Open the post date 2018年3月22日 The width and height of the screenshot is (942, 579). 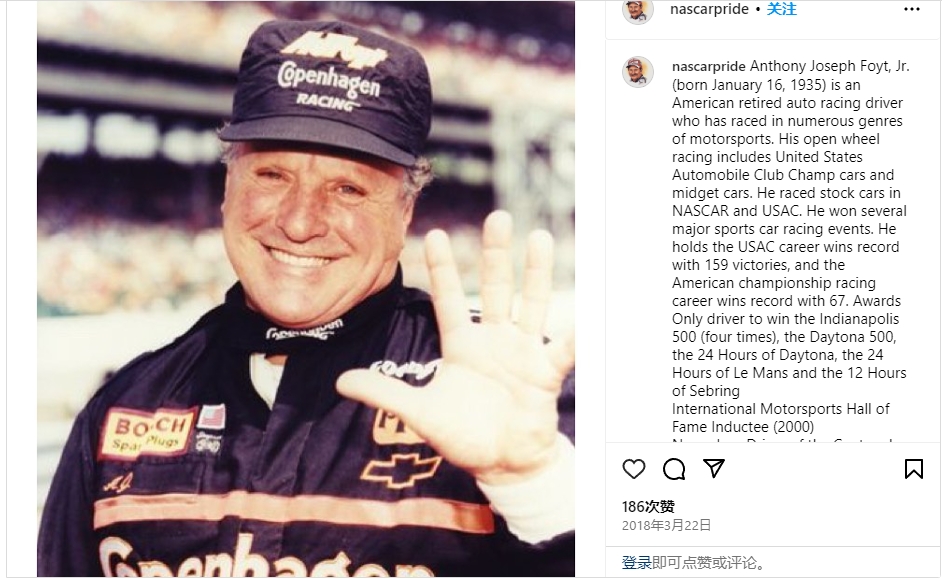coord(666,526)
